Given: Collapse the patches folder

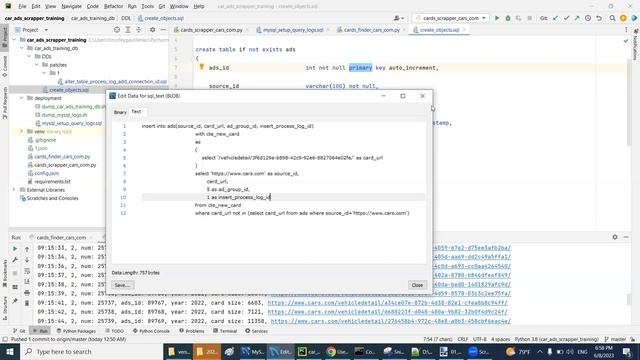Looking at the screenshot, I should pyautogui.click(x=37, y=65).
